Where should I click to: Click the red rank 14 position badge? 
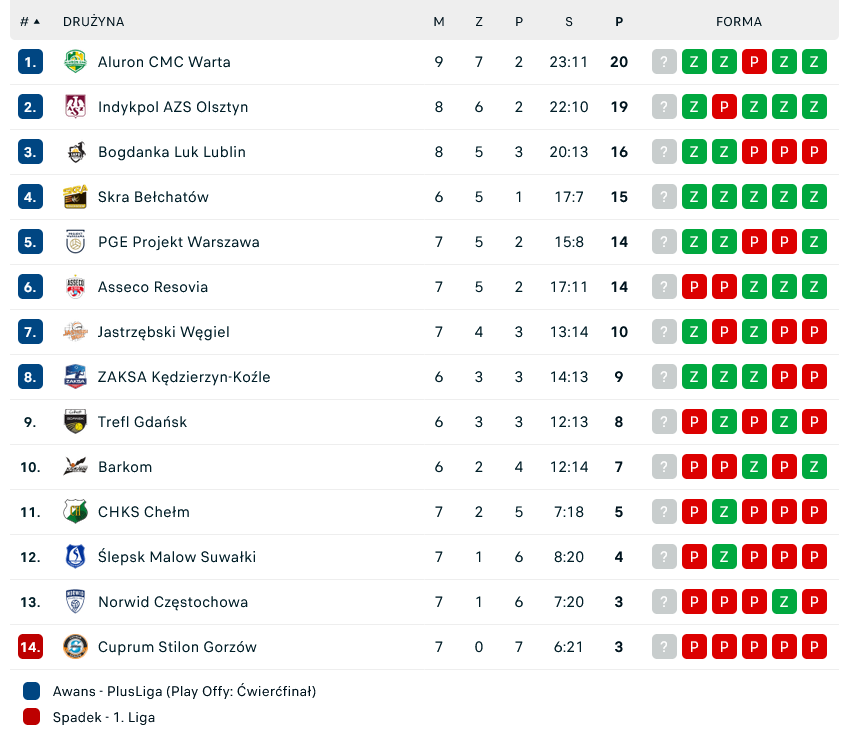pyautogui.click(x=30, y=647)
